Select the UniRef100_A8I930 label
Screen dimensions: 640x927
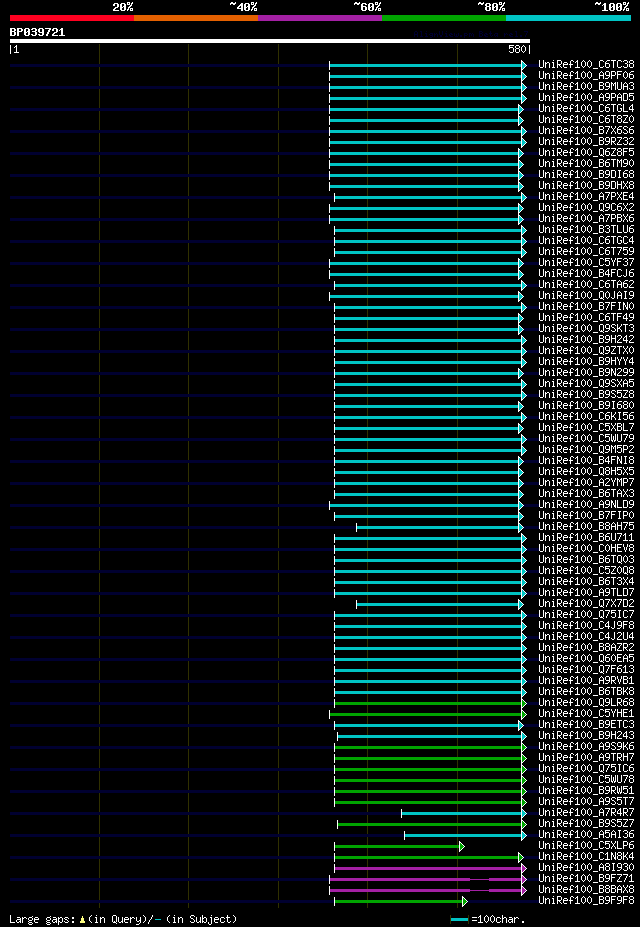(x=586, y=868)
